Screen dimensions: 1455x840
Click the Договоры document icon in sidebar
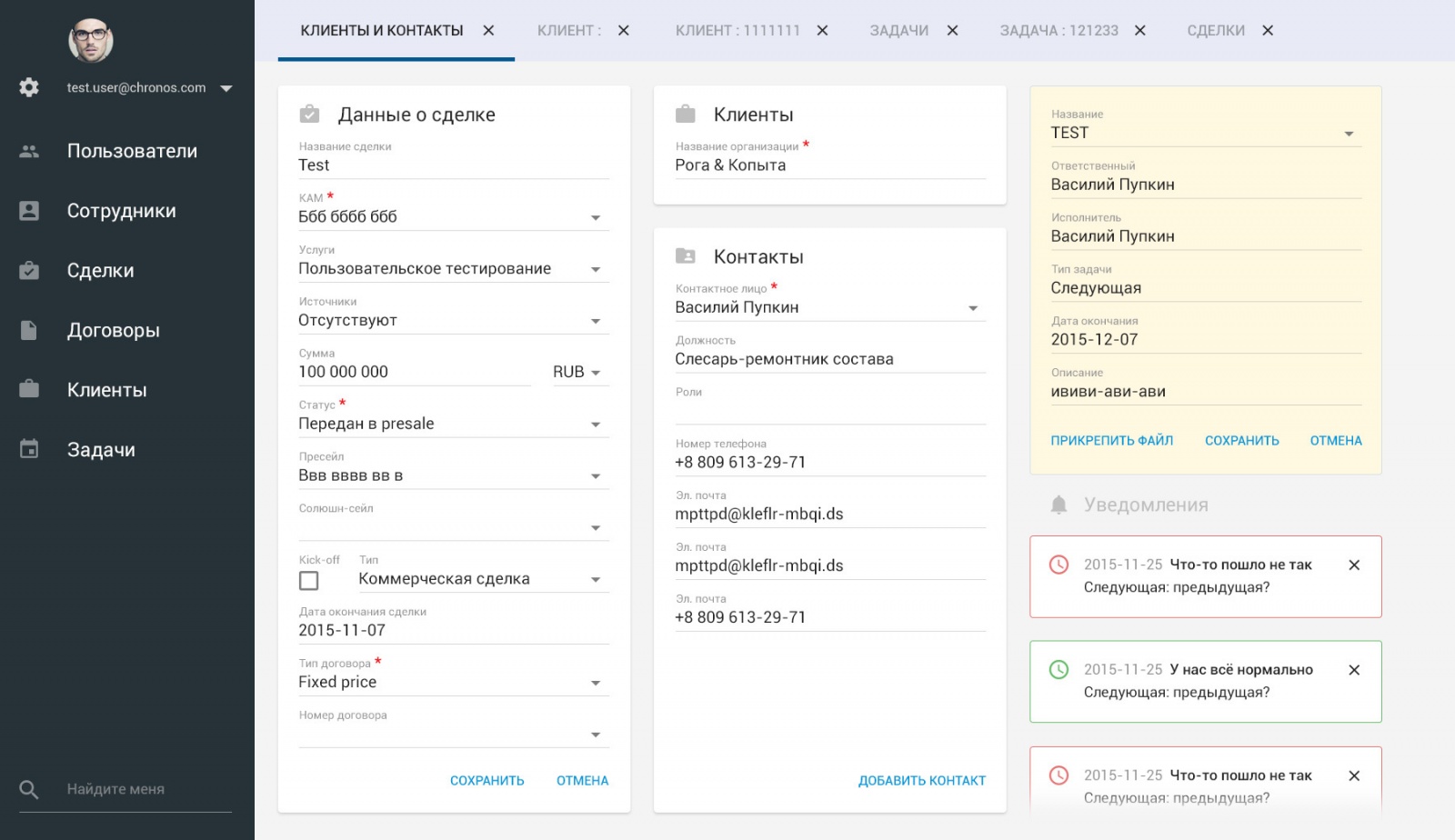[x=29, y=330]
